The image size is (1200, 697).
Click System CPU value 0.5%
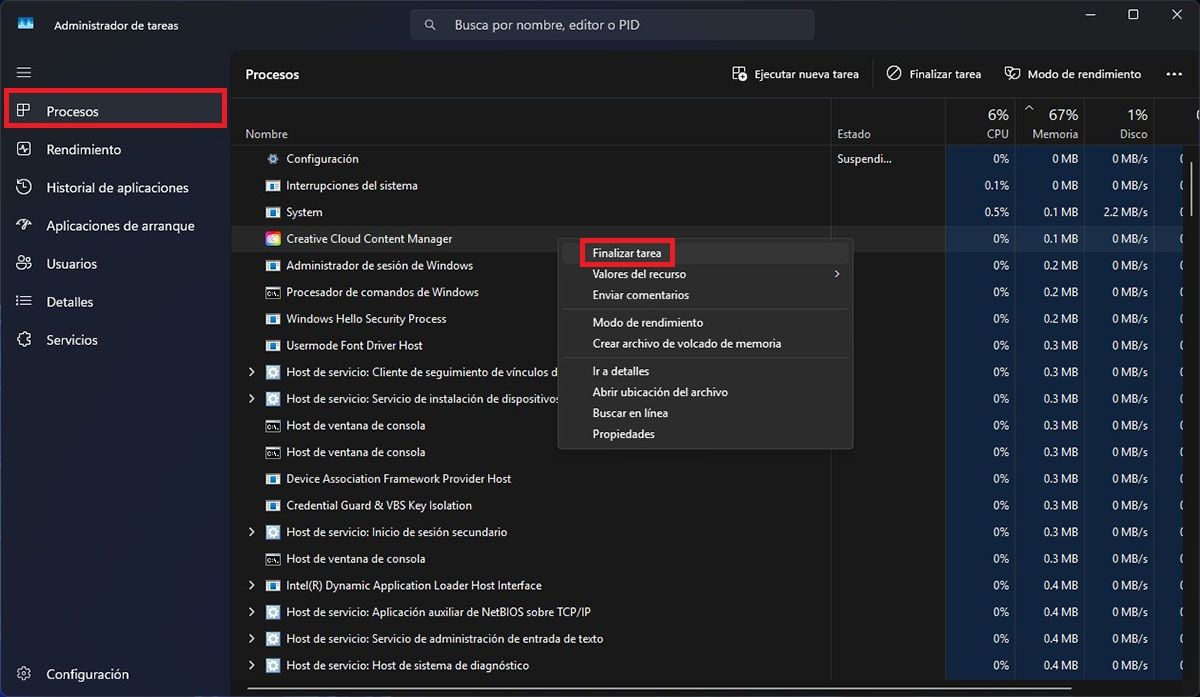point(996,212)
